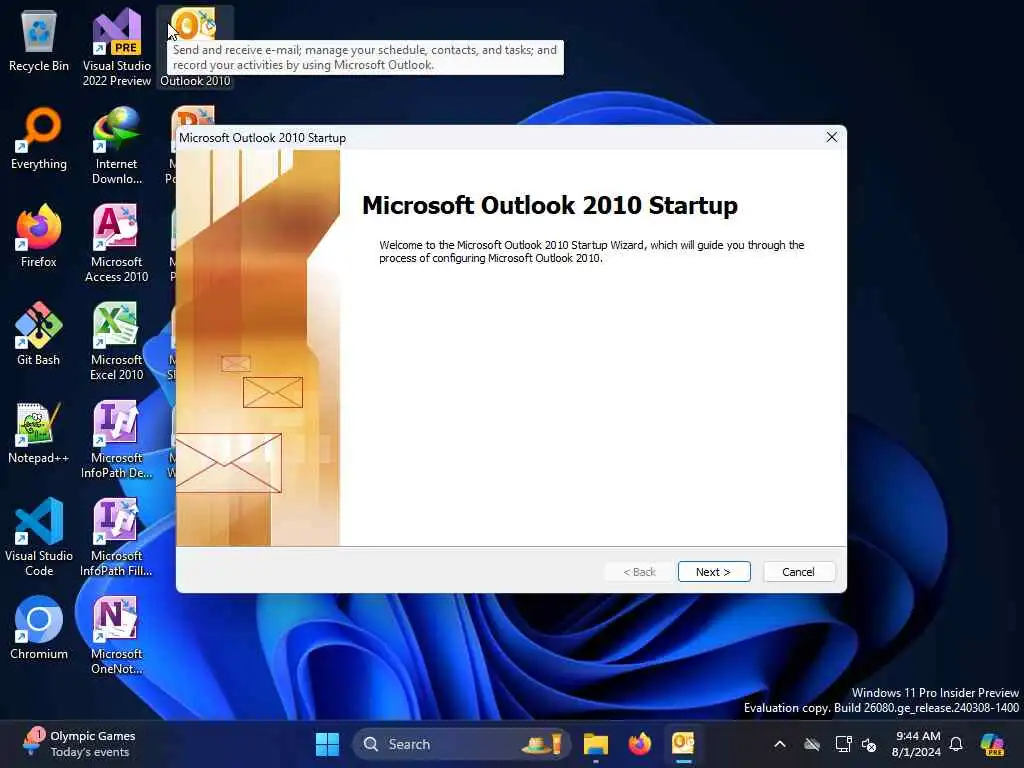Select the Microsoft Excel 2010 icon
The height and width of the screenshot is (768, 1024).
click(116, 342)
